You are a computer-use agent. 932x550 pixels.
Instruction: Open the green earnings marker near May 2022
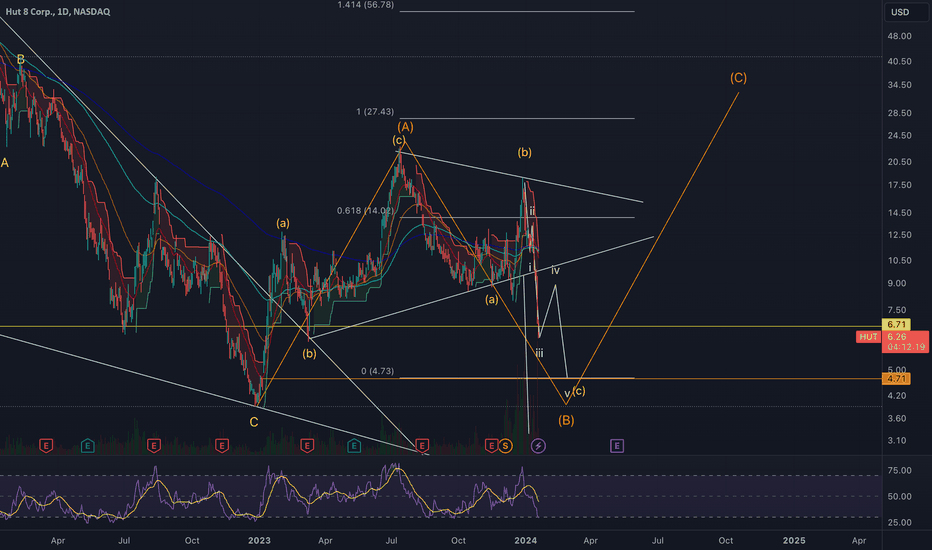[87, 445]
